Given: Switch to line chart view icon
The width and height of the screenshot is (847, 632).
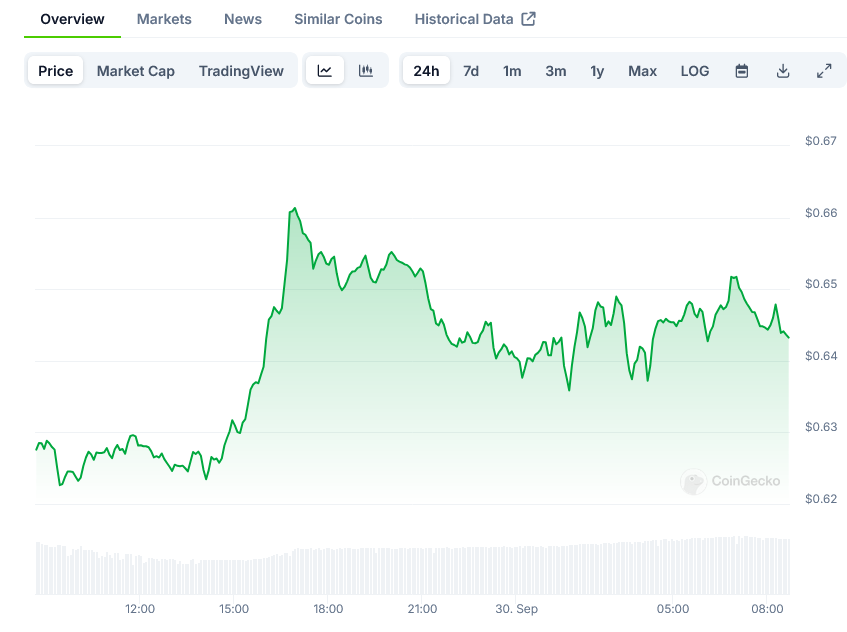Looking at the screenshot, I should 325,71.
